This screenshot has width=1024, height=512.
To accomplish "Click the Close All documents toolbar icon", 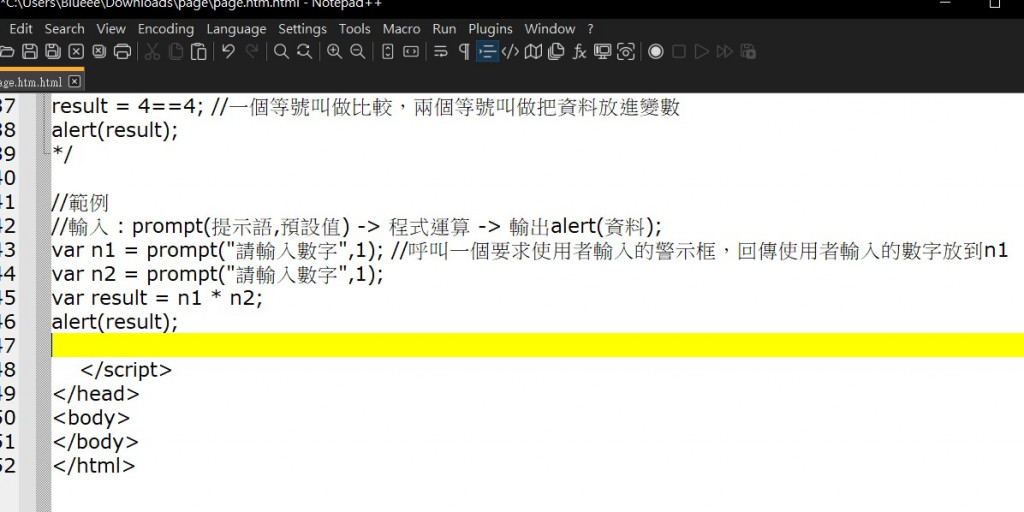I will [x=99, y=52].
